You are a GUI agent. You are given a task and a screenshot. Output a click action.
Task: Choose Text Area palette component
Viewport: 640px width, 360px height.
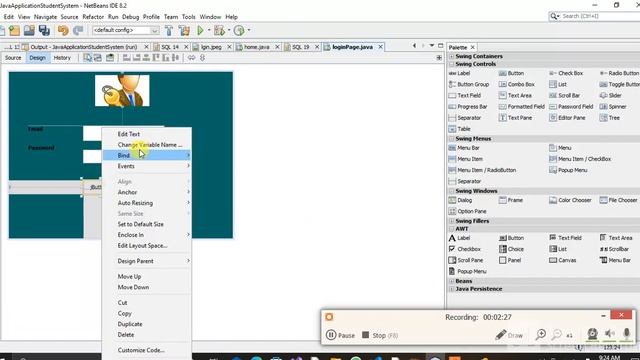[x=515, y=96]
